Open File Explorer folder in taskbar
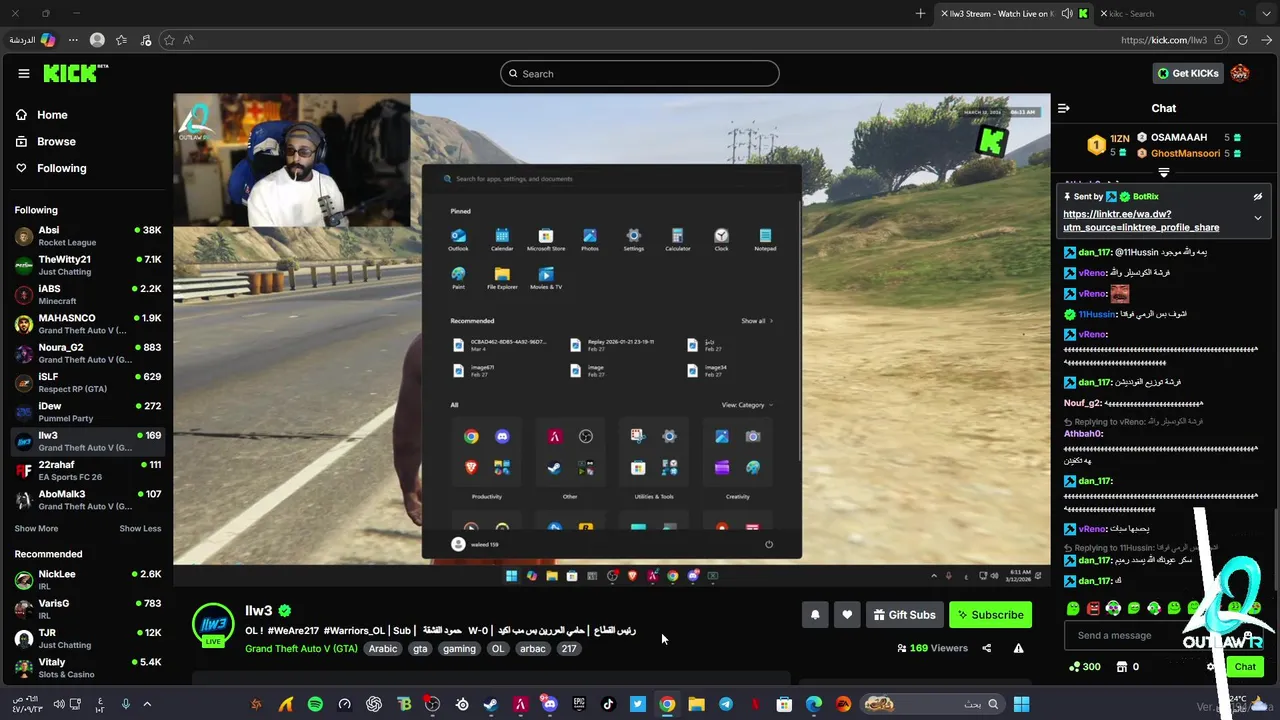 coord(697,704)
